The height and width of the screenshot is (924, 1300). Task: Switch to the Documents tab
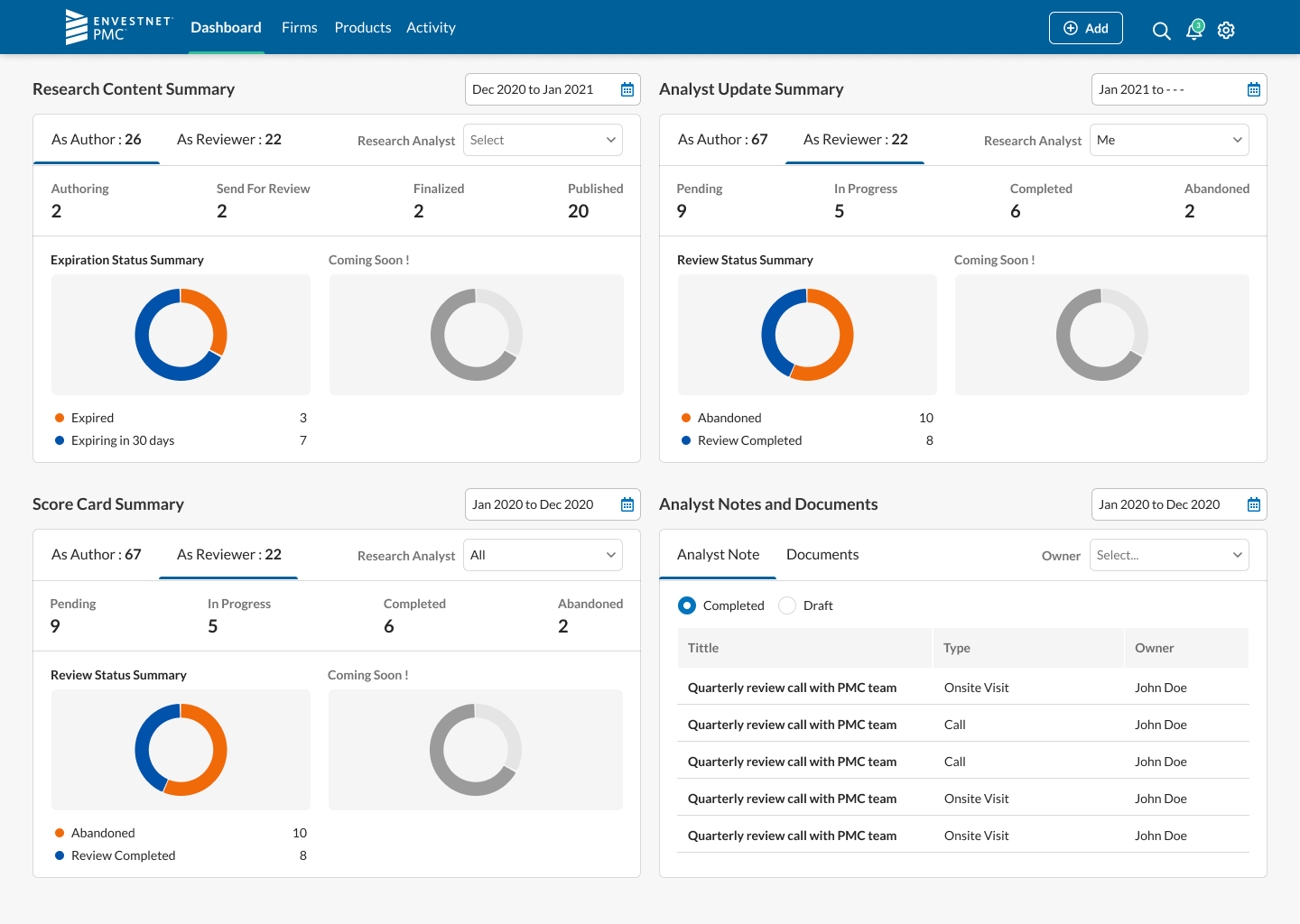coord(822,554)
